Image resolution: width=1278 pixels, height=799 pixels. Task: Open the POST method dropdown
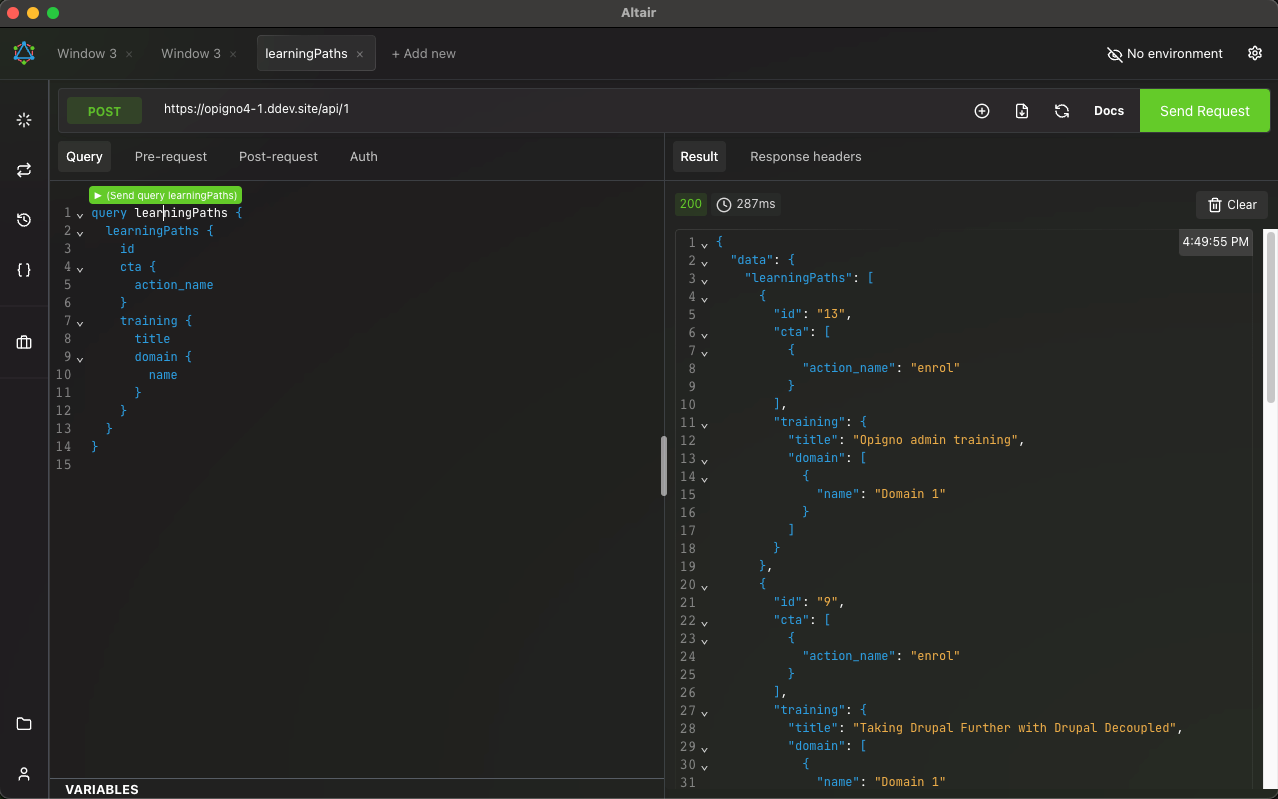click(104, 111)
